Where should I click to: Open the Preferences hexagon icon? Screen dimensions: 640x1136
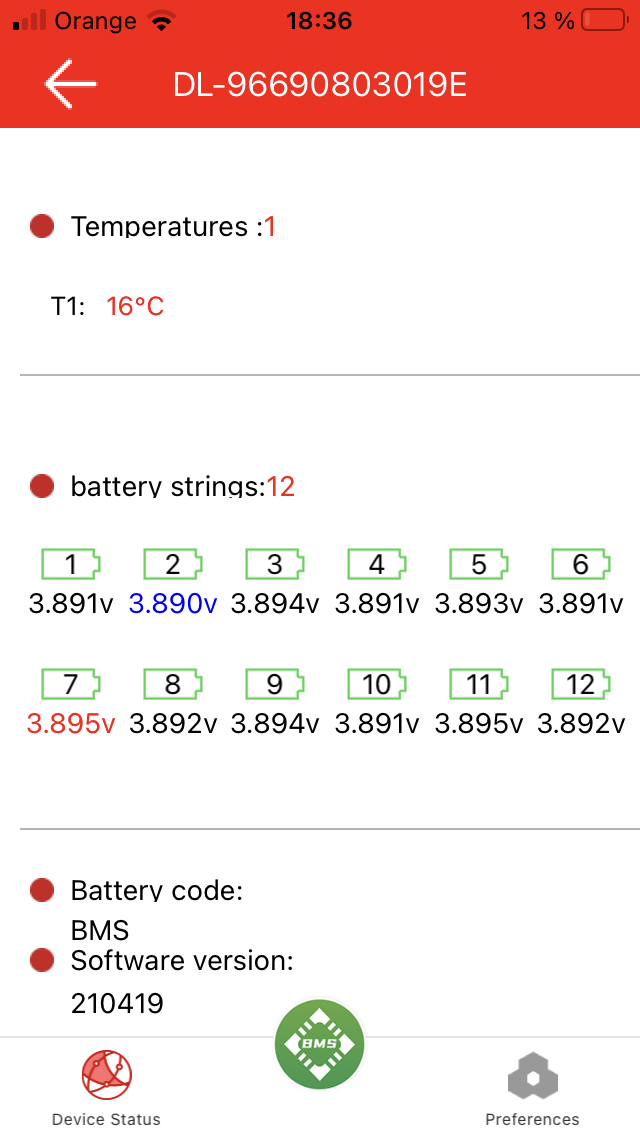532,1078
